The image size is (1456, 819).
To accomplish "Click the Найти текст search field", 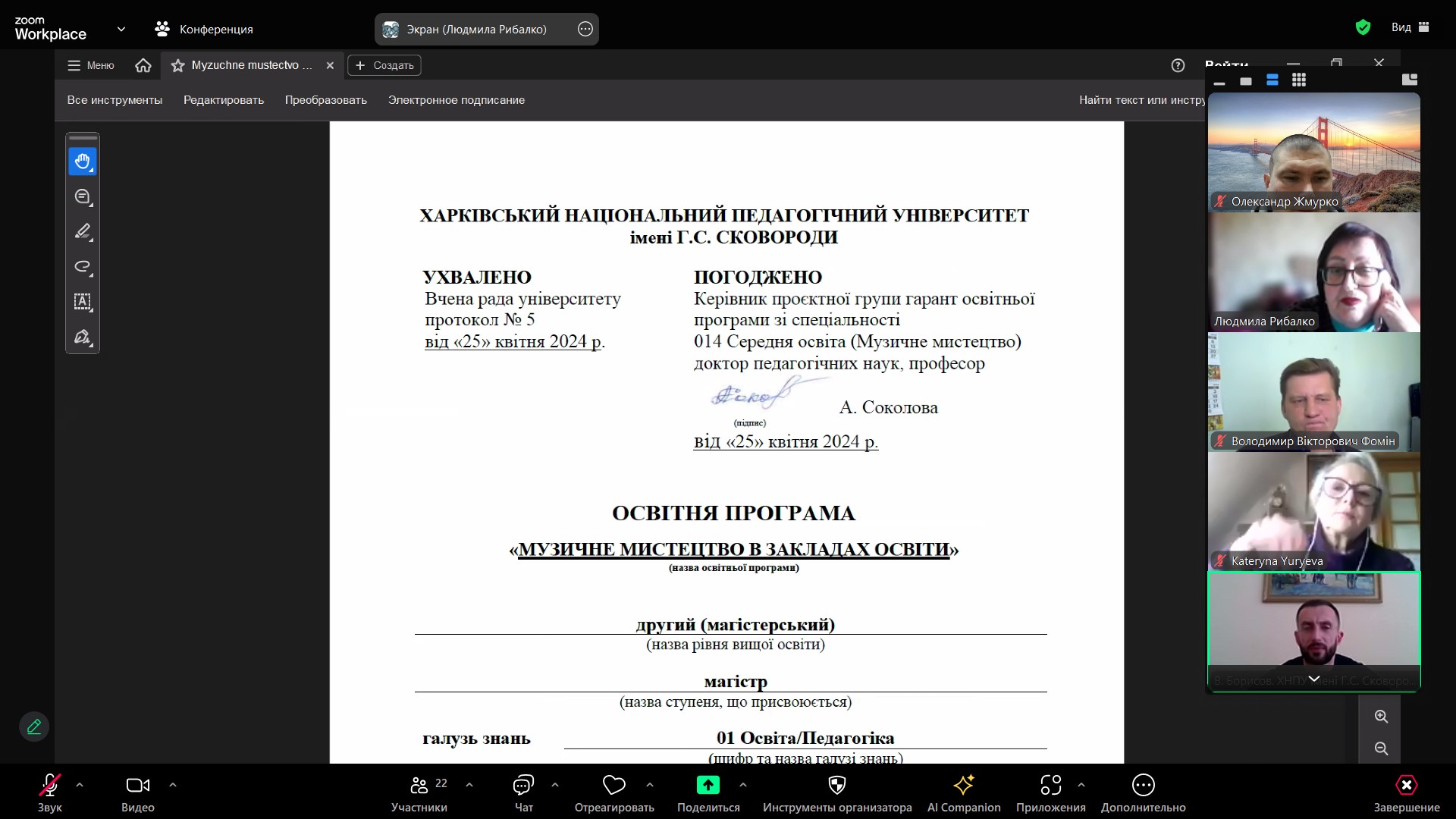I will pos(1141,100).
